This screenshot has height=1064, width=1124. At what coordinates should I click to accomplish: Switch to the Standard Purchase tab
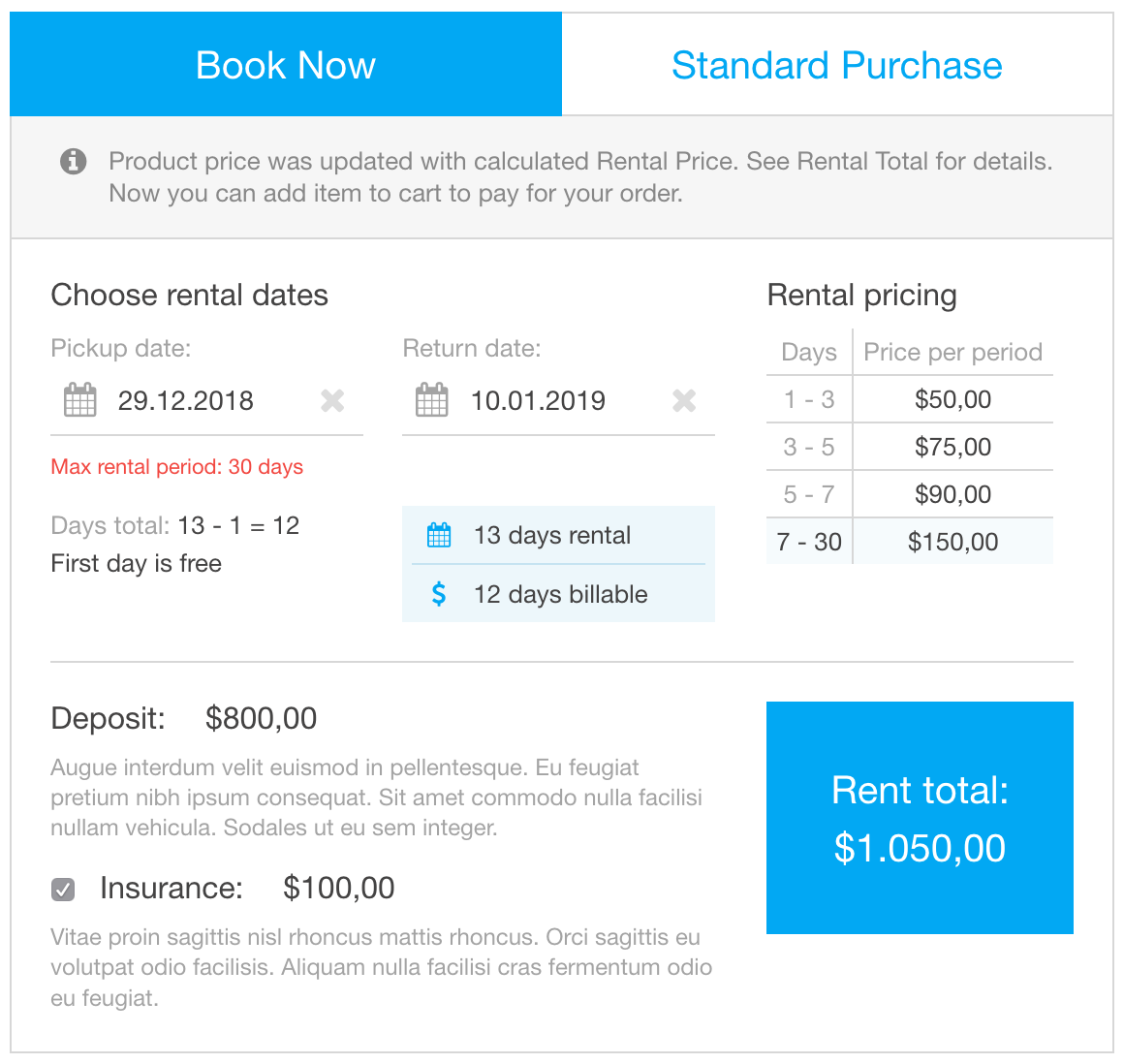click(x=836, y=64)
